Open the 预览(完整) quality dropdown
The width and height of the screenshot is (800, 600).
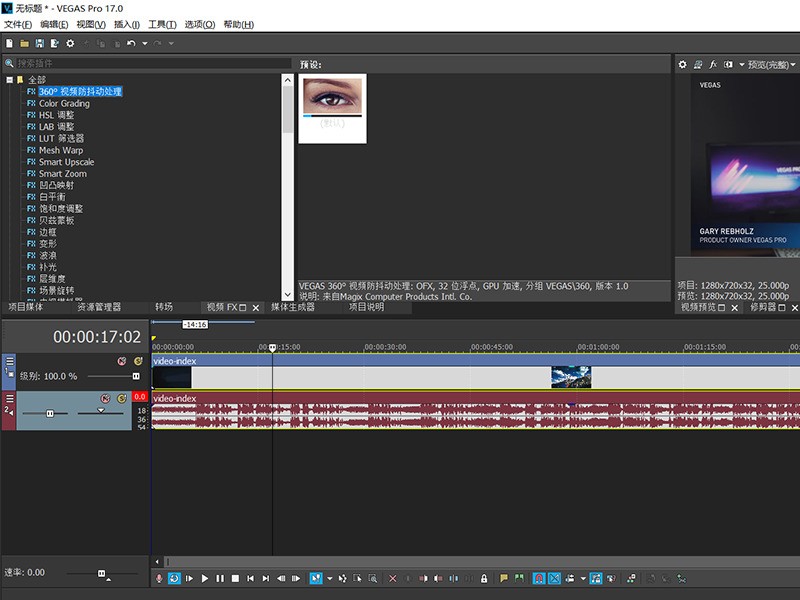(x=770, y=64)
